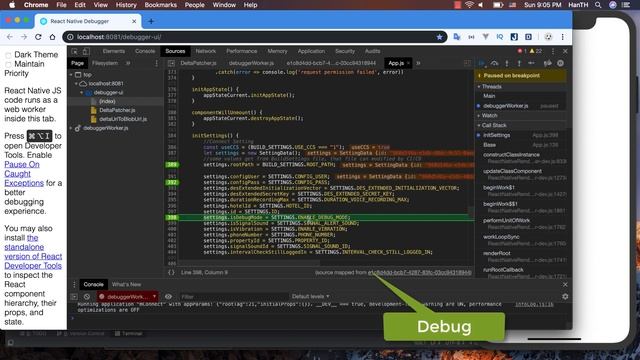Open the Default levels dropdown
640x360 pixels.
tap(310, 296)
